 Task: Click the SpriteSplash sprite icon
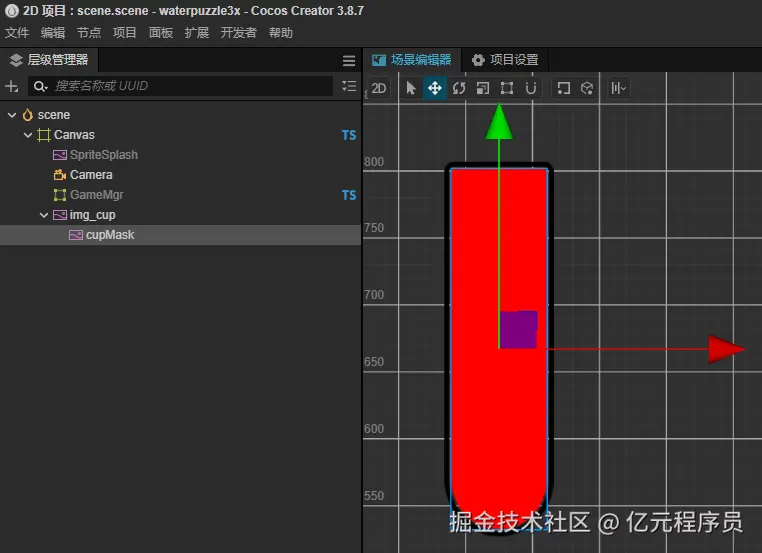[60, 155]
